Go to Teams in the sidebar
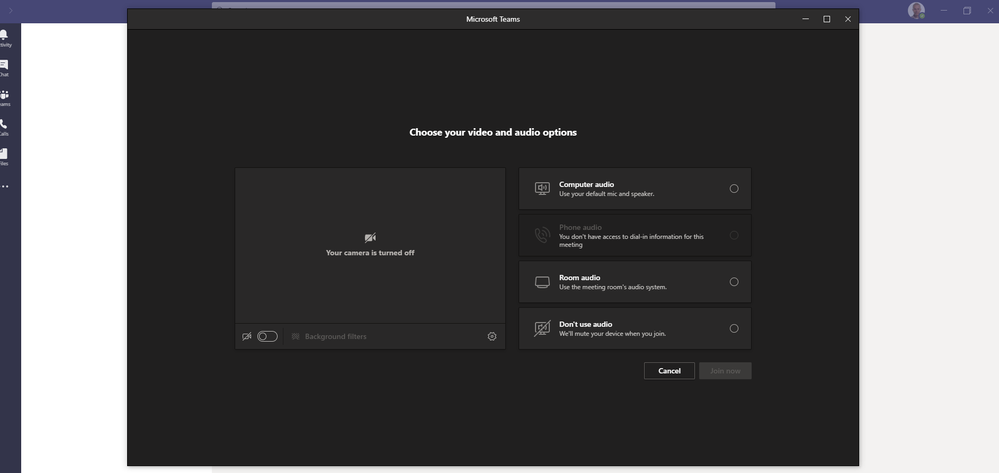This screenshot has height=473, width=999. tap(5, 98)
